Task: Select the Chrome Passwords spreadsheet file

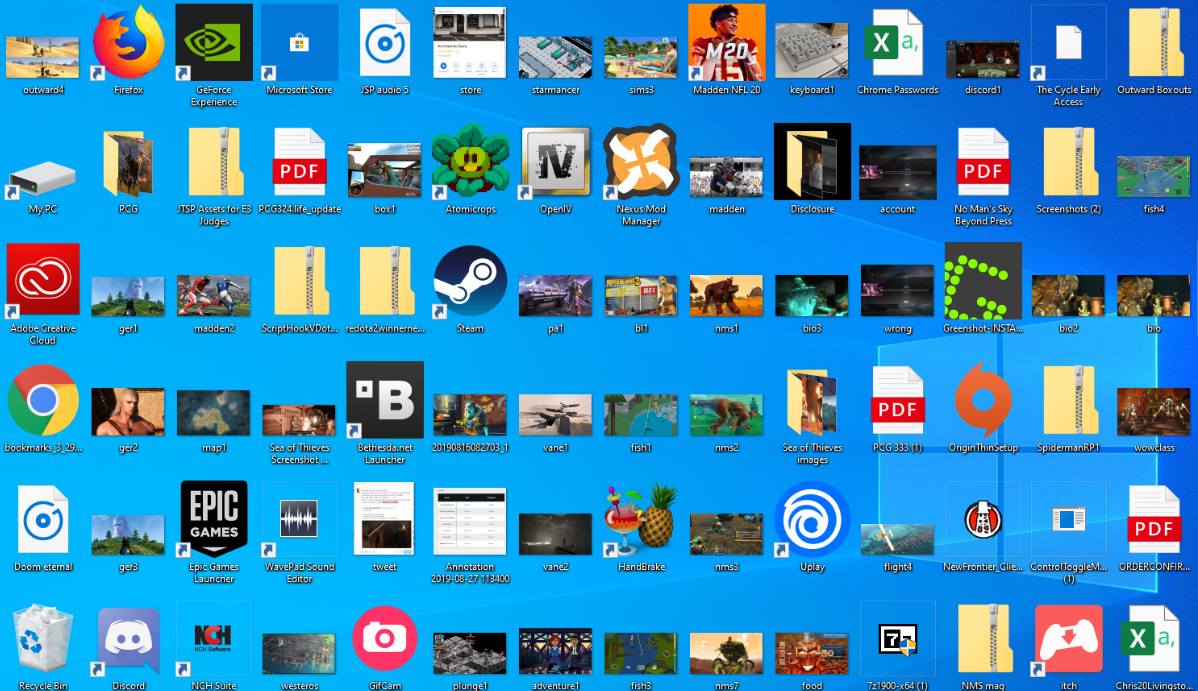Action: [897, 43]
